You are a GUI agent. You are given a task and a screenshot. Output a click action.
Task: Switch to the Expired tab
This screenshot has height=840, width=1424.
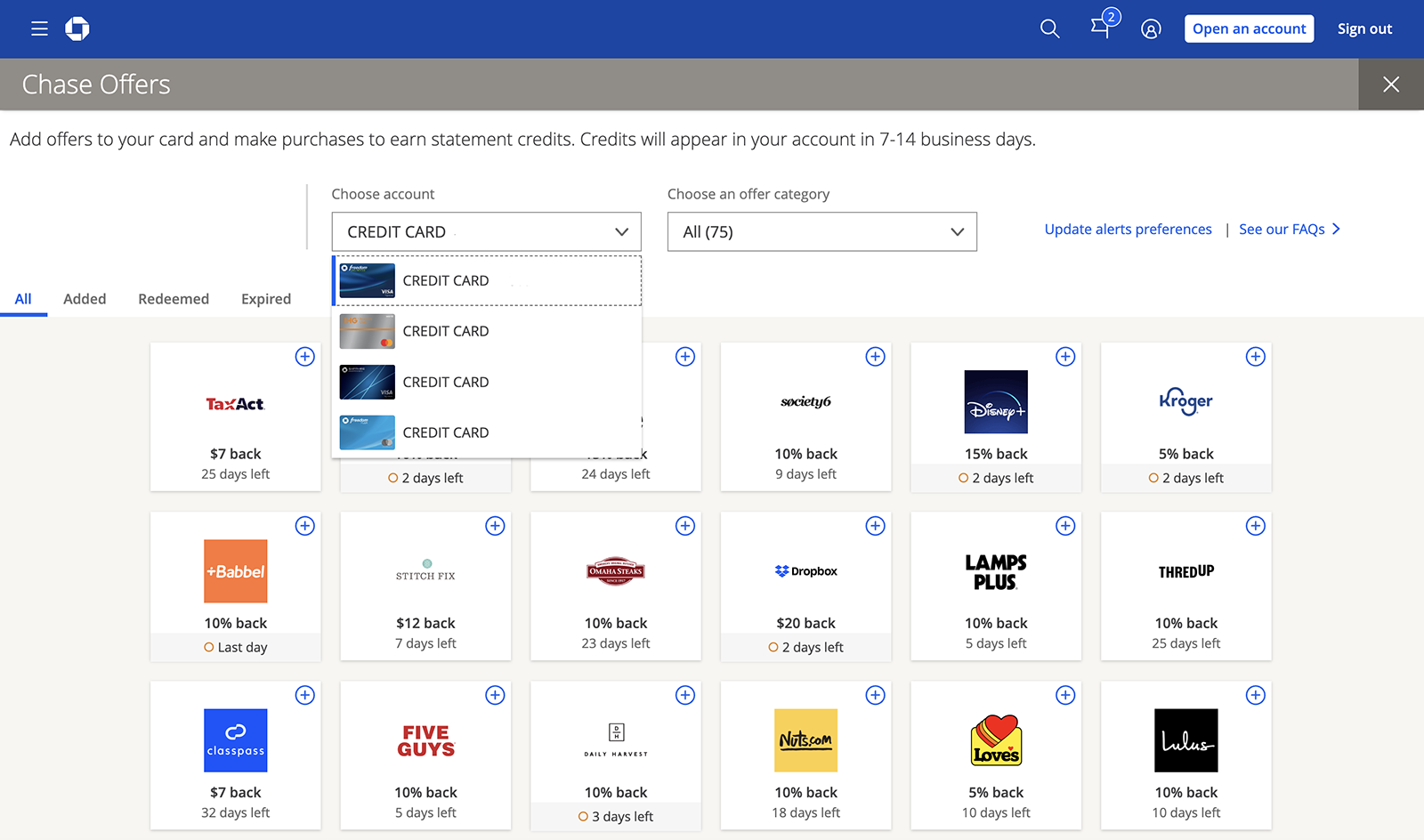pyautogui.click(x=266, y=299)
